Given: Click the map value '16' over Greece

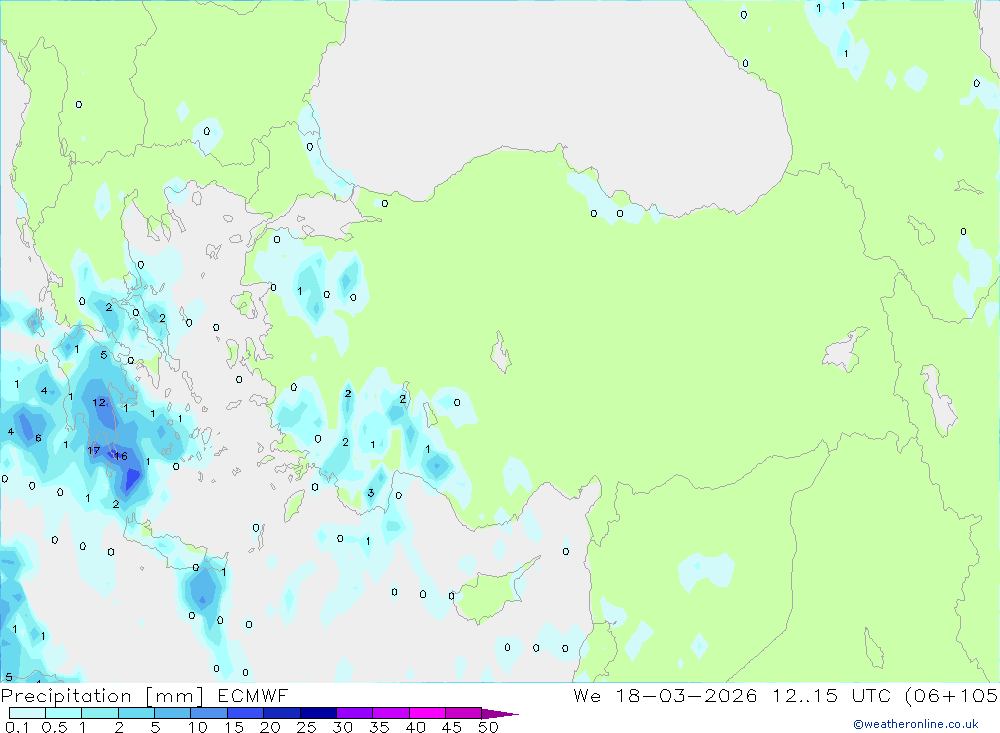Looking at the screenshot, I should pyautogui.click(x=121, y=455).
